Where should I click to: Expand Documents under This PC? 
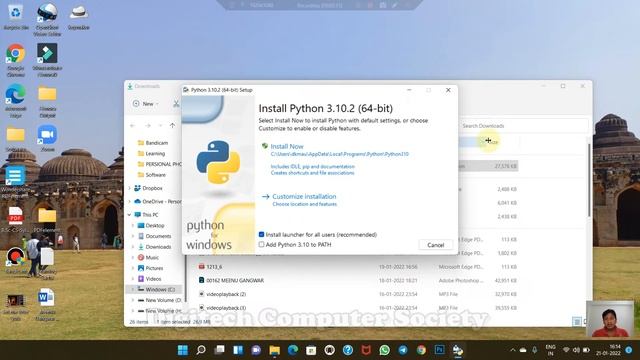(x=133, y=236)
